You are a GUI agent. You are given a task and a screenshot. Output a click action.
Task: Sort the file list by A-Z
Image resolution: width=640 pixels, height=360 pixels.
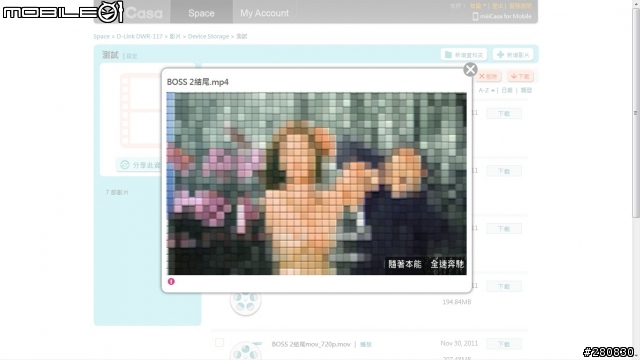click(487, 90)
